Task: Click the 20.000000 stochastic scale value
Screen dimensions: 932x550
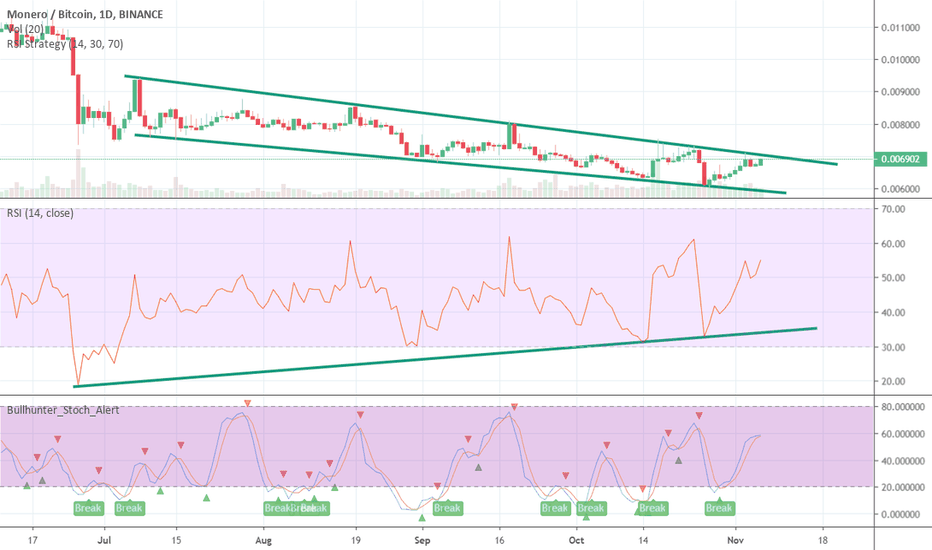Action: pos(903,488)
